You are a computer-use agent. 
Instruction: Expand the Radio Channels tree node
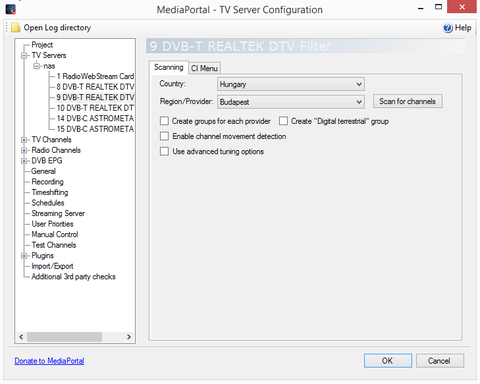pos(24,150)
